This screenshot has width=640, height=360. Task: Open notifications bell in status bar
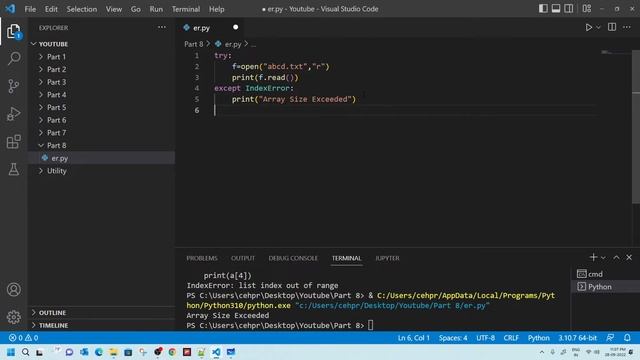pyautogui.click(x=627, y=338)
